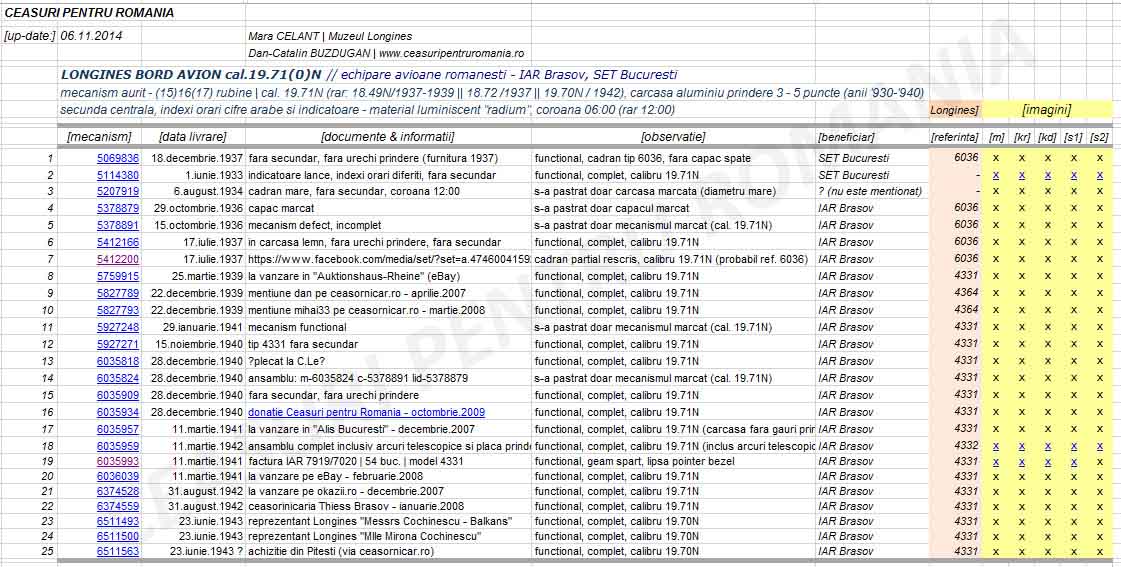Open mechanism link 5207919
The image size is (1121, 567).
(118, 192)
